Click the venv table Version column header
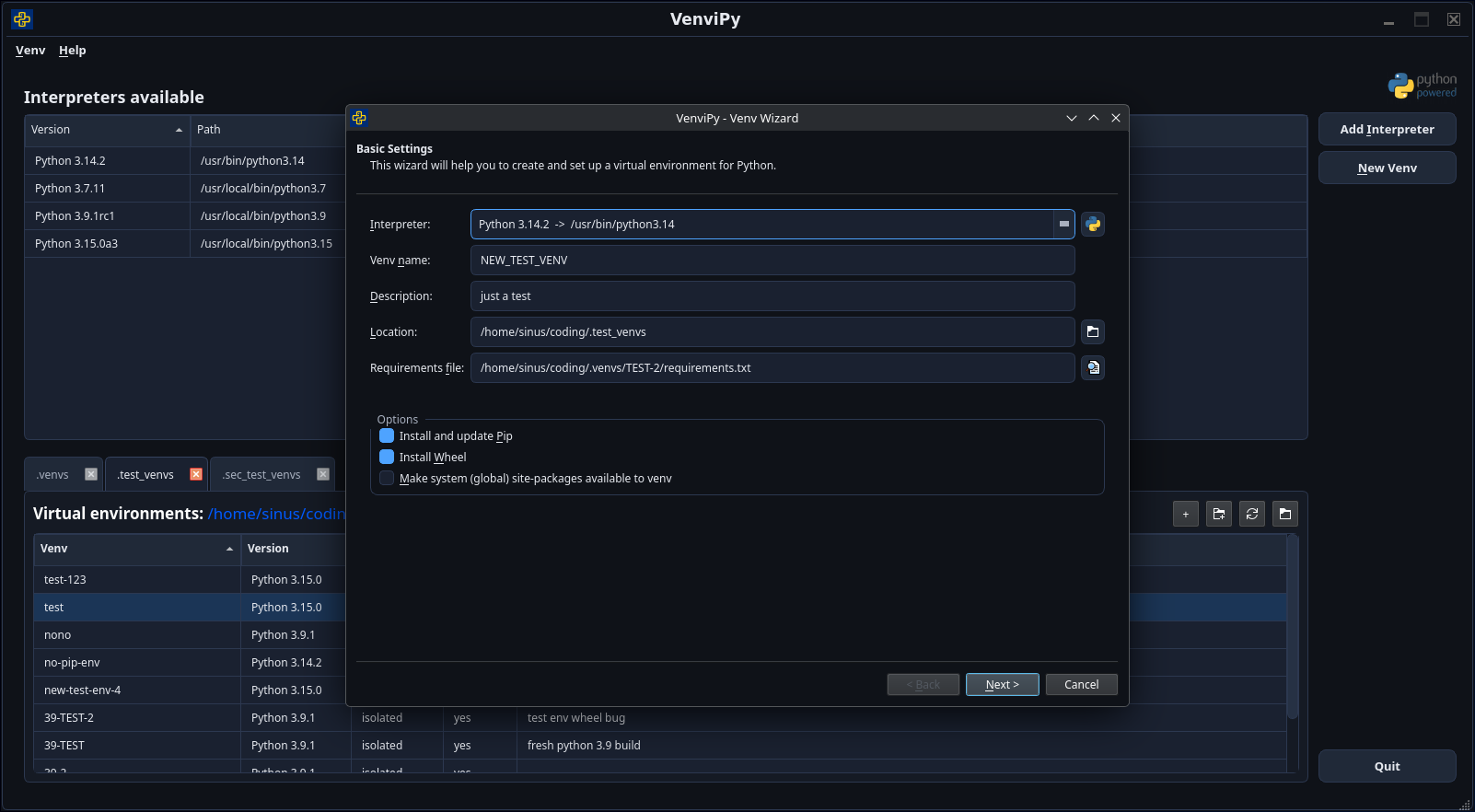The height and width of the screenshot is (812, 1475). (x=293, y=548)
